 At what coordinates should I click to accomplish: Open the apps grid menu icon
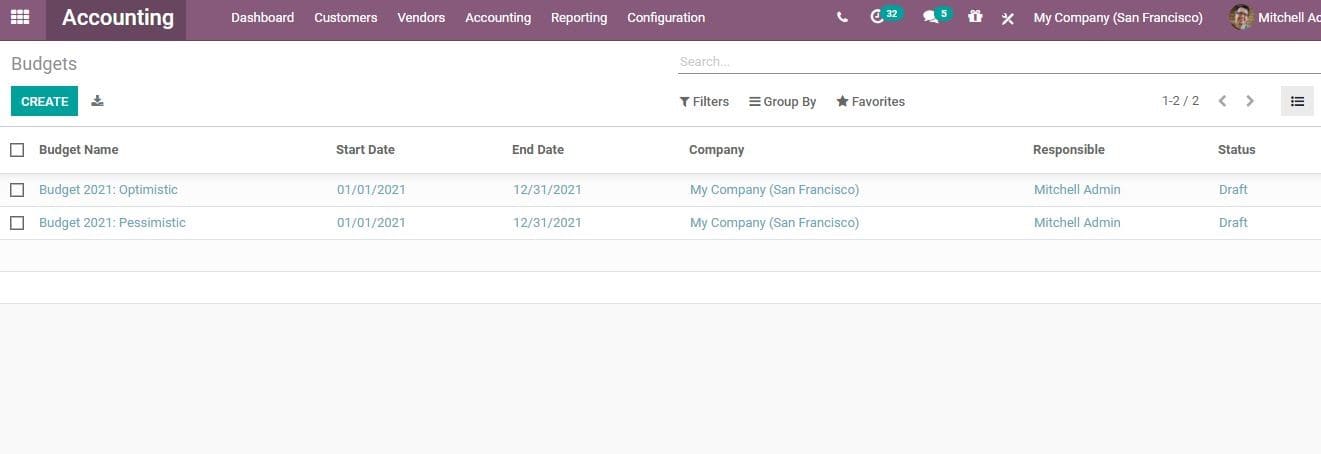(20, 17)
